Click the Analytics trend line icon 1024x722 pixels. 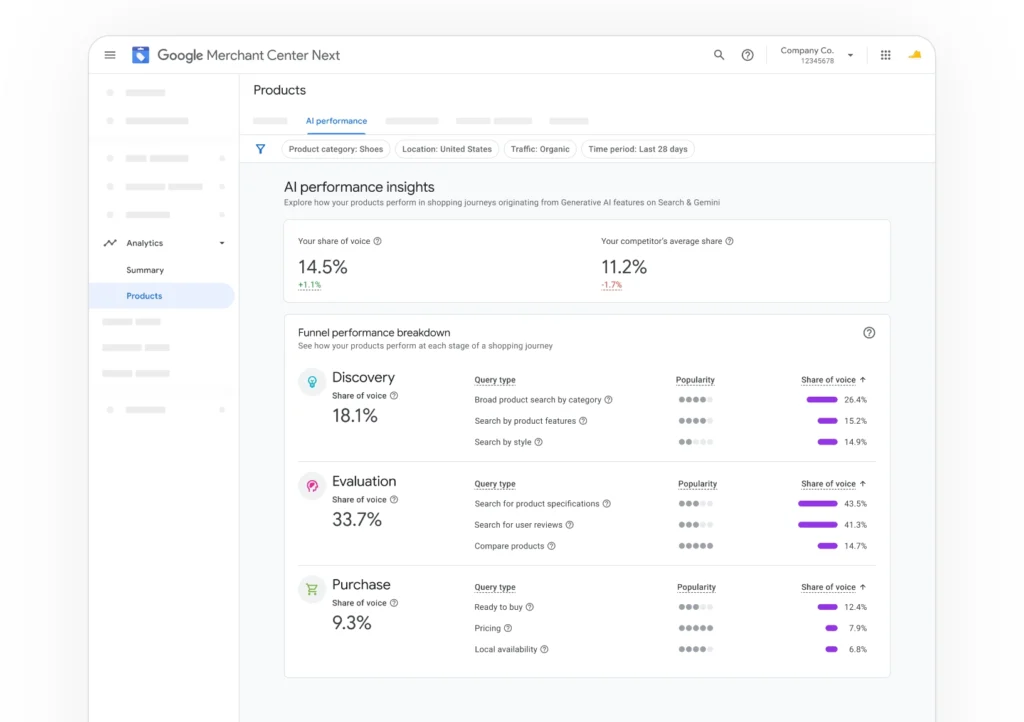coord(110,243)
